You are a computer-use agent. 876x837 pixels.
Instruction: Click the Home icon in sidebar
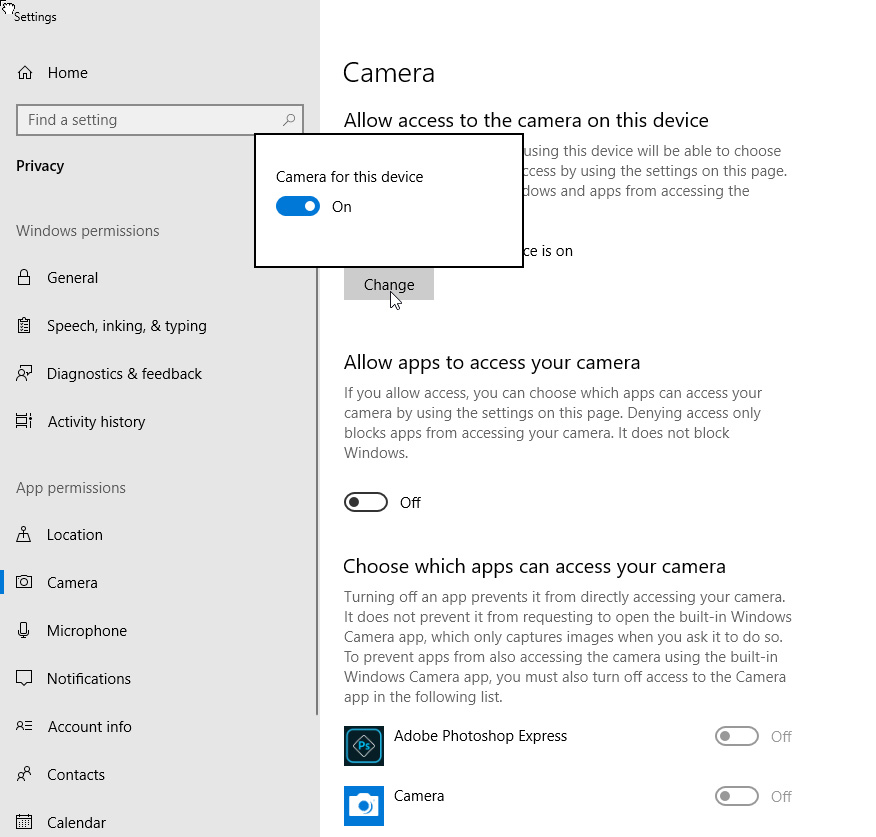coord(25,73)
